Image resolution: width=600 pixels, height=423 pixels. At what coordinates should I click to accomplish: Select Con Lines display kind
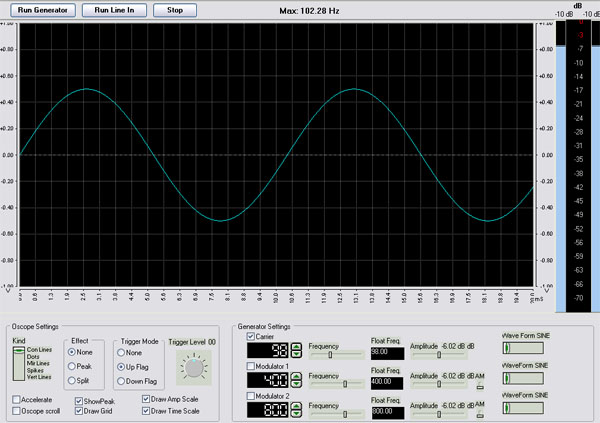click(x=39, y=350)
